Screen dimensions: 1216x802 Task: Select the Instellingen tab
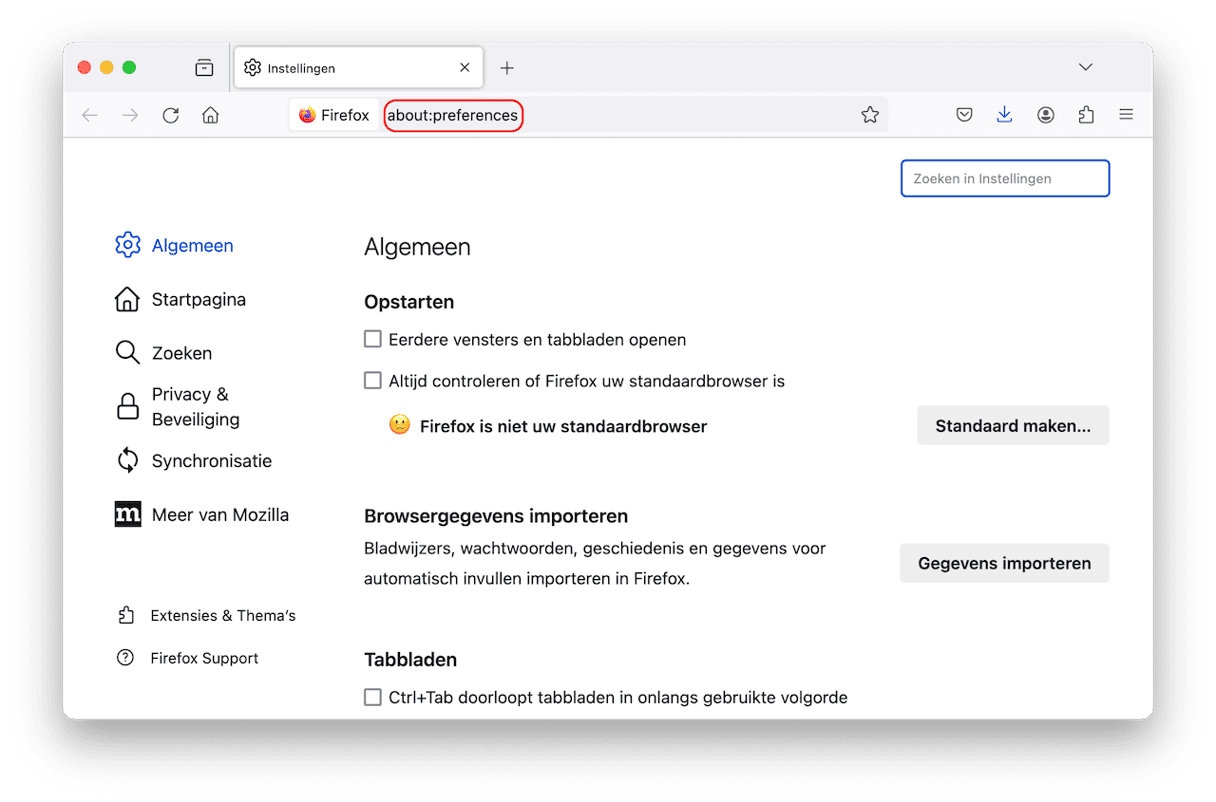(x=358, y=68)
